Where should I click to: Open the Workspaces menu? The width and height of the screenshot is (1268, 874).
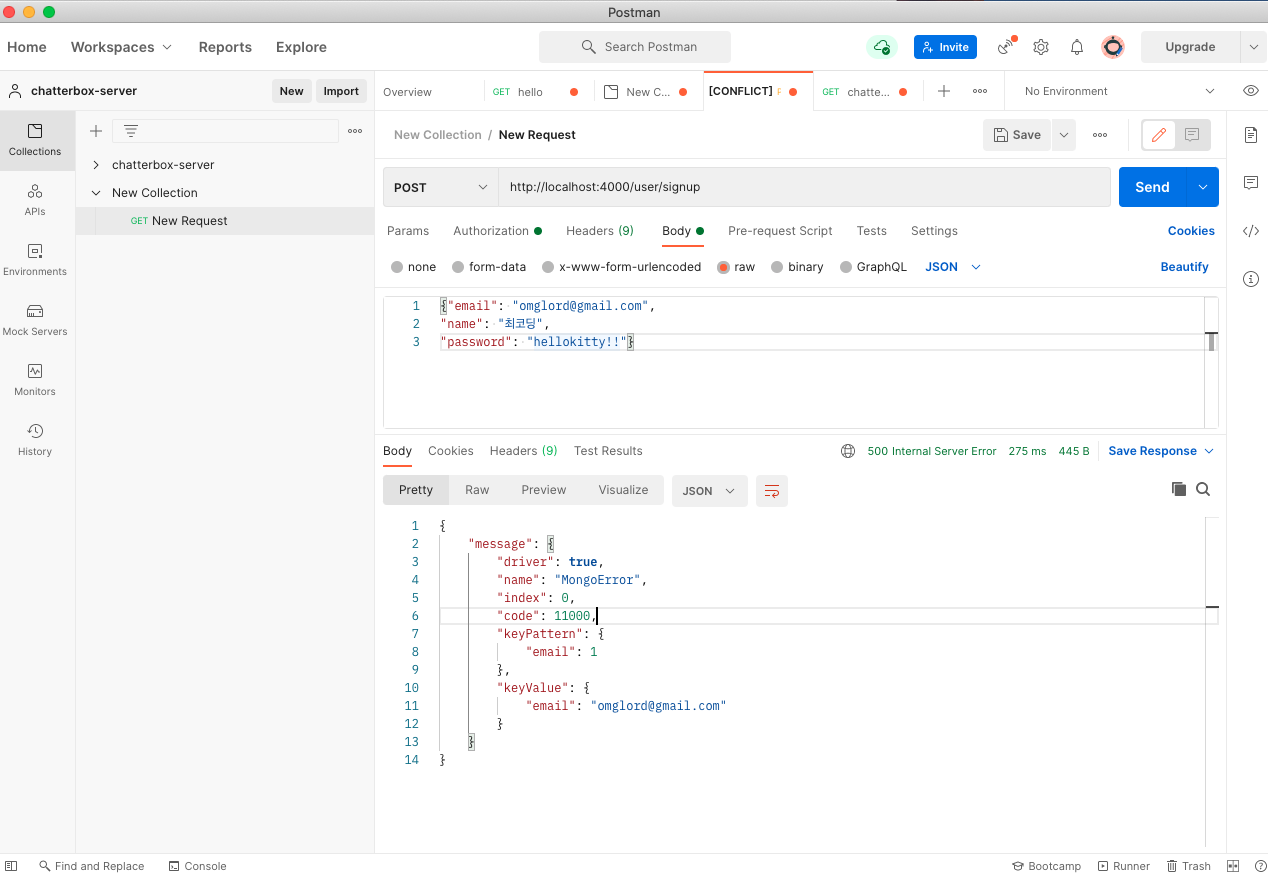coord(121,47)
